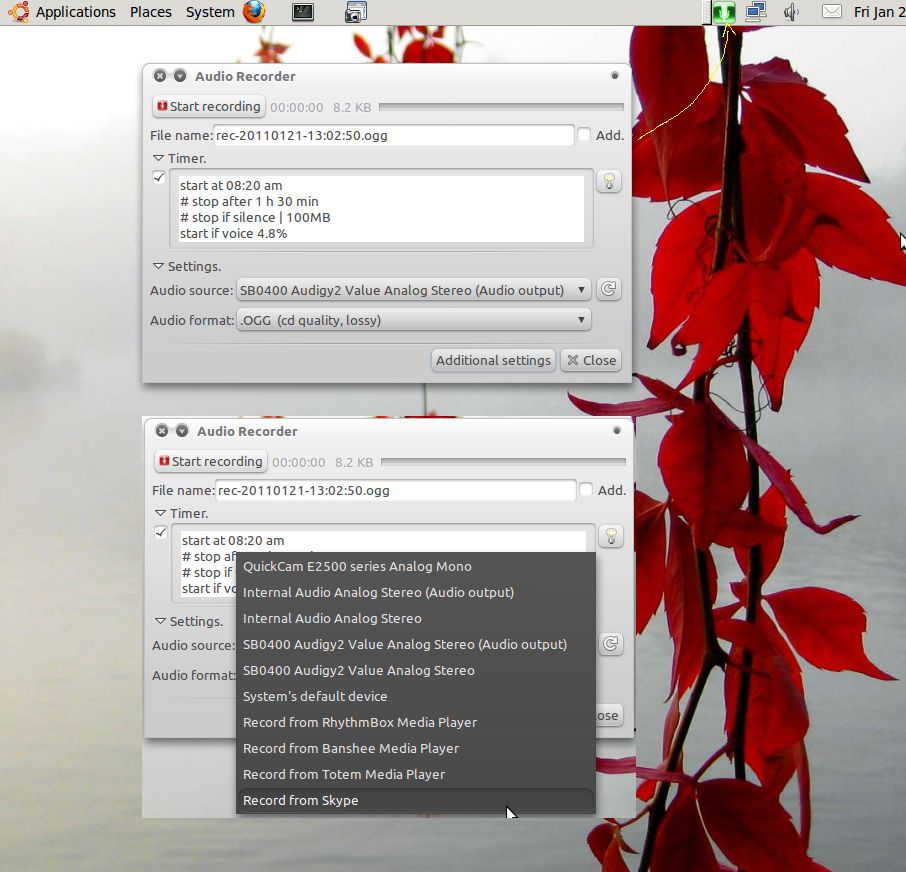Viewport: 906px width, 872px height.
Task: Open the network connections tray icon
Action: [755, 12]
